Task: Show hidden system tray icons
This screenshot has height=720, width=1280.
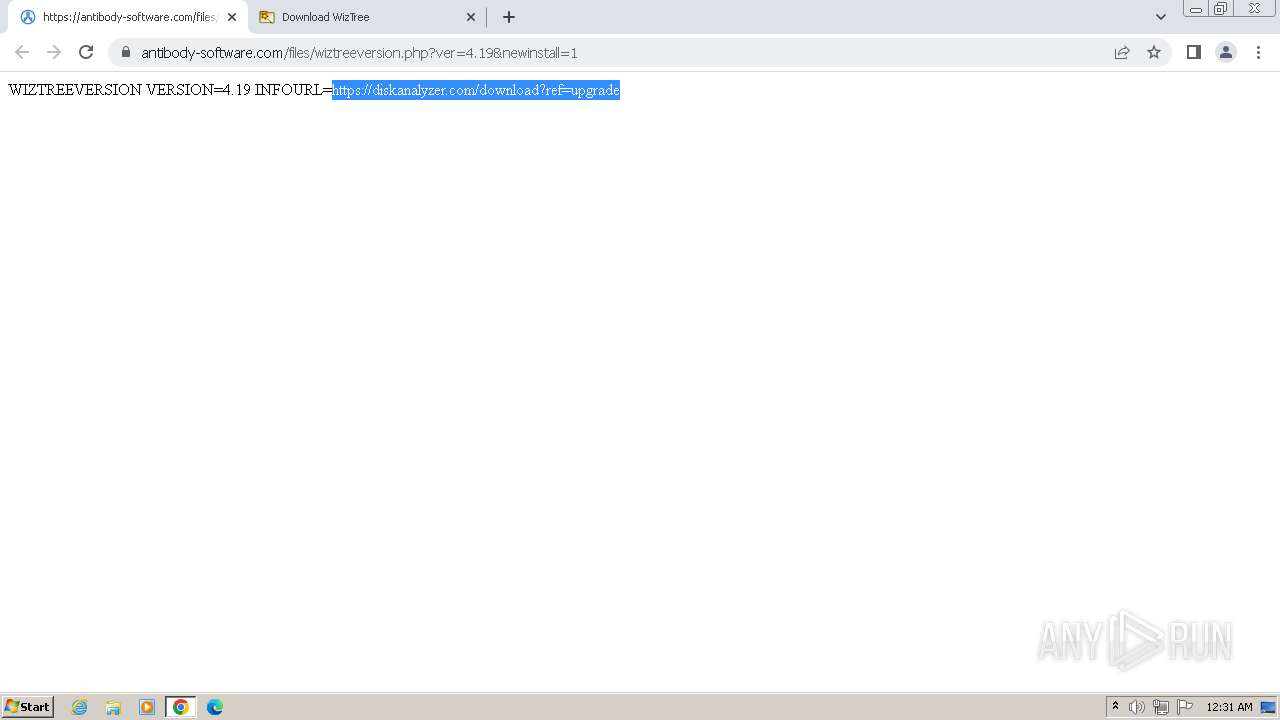Action: (x=1116, y=707)
